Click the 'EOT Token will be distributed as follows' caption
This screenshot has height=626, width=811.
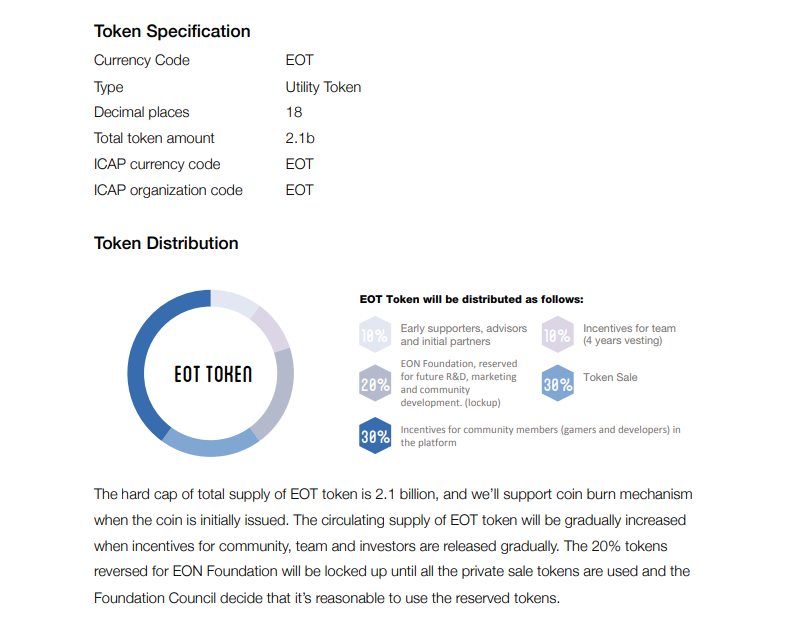pos(471,299)
